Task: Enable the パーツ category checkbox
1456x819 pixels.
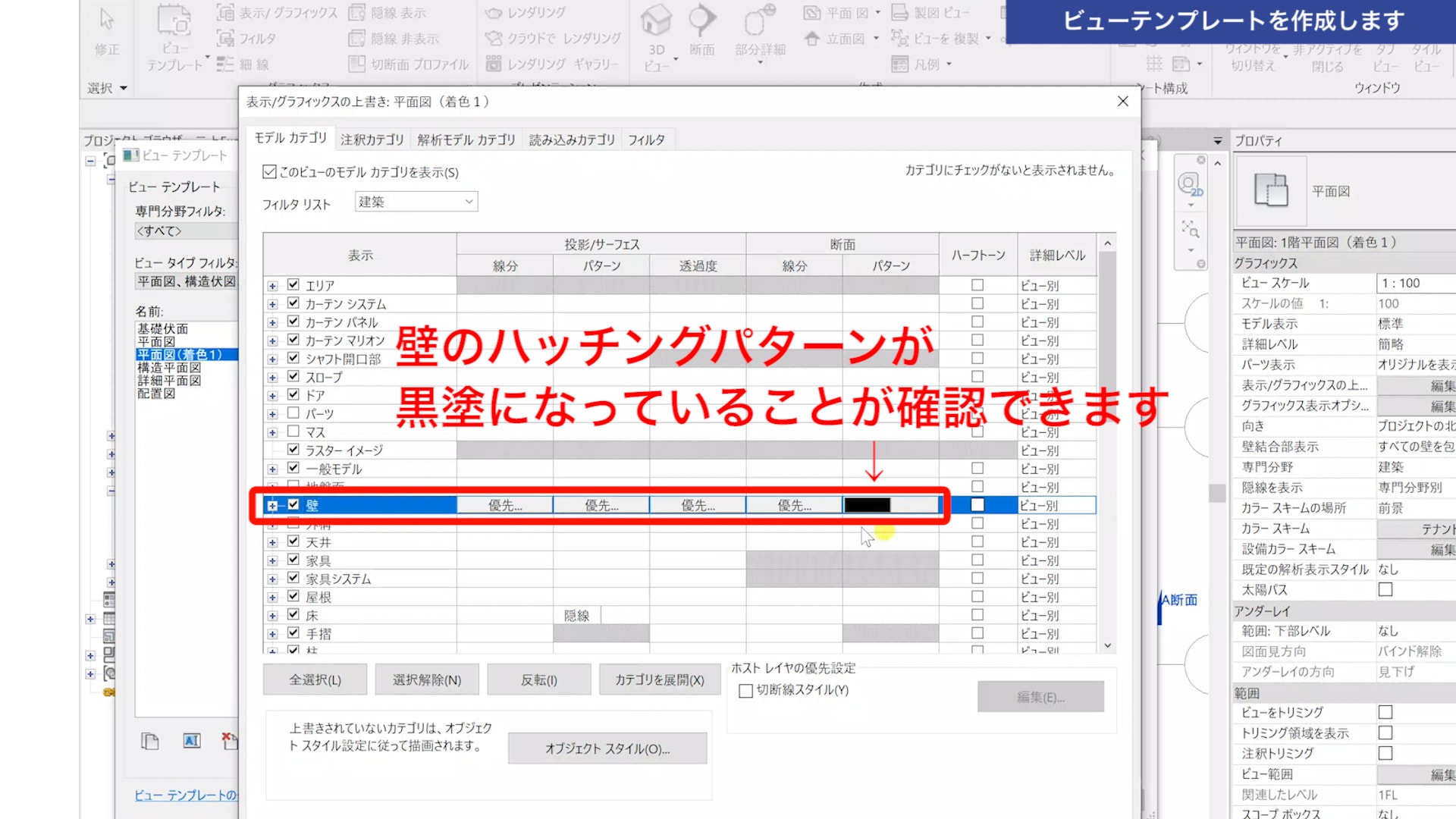Action: click(293, 413)
